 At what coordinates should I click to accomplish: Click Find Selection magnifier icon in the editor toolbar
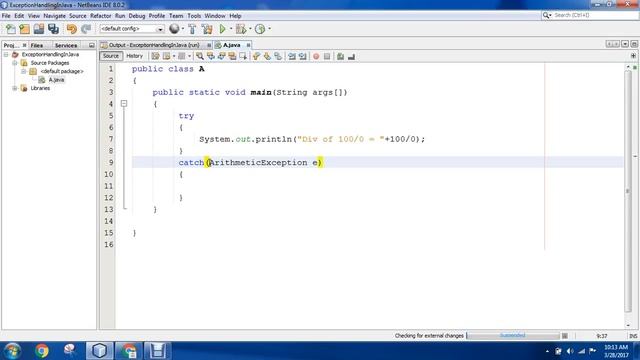click(x=200, y=56)
